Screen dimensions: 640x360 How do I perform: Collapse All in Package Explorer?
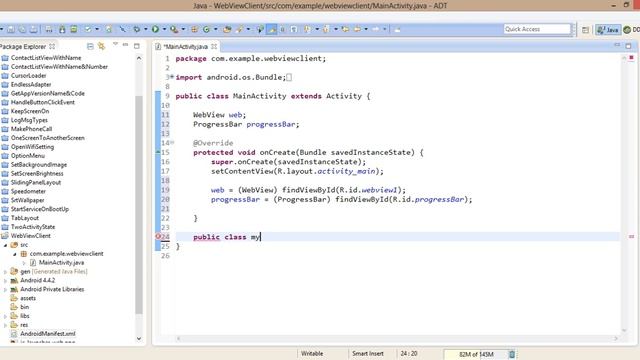(x=90, y=46)
